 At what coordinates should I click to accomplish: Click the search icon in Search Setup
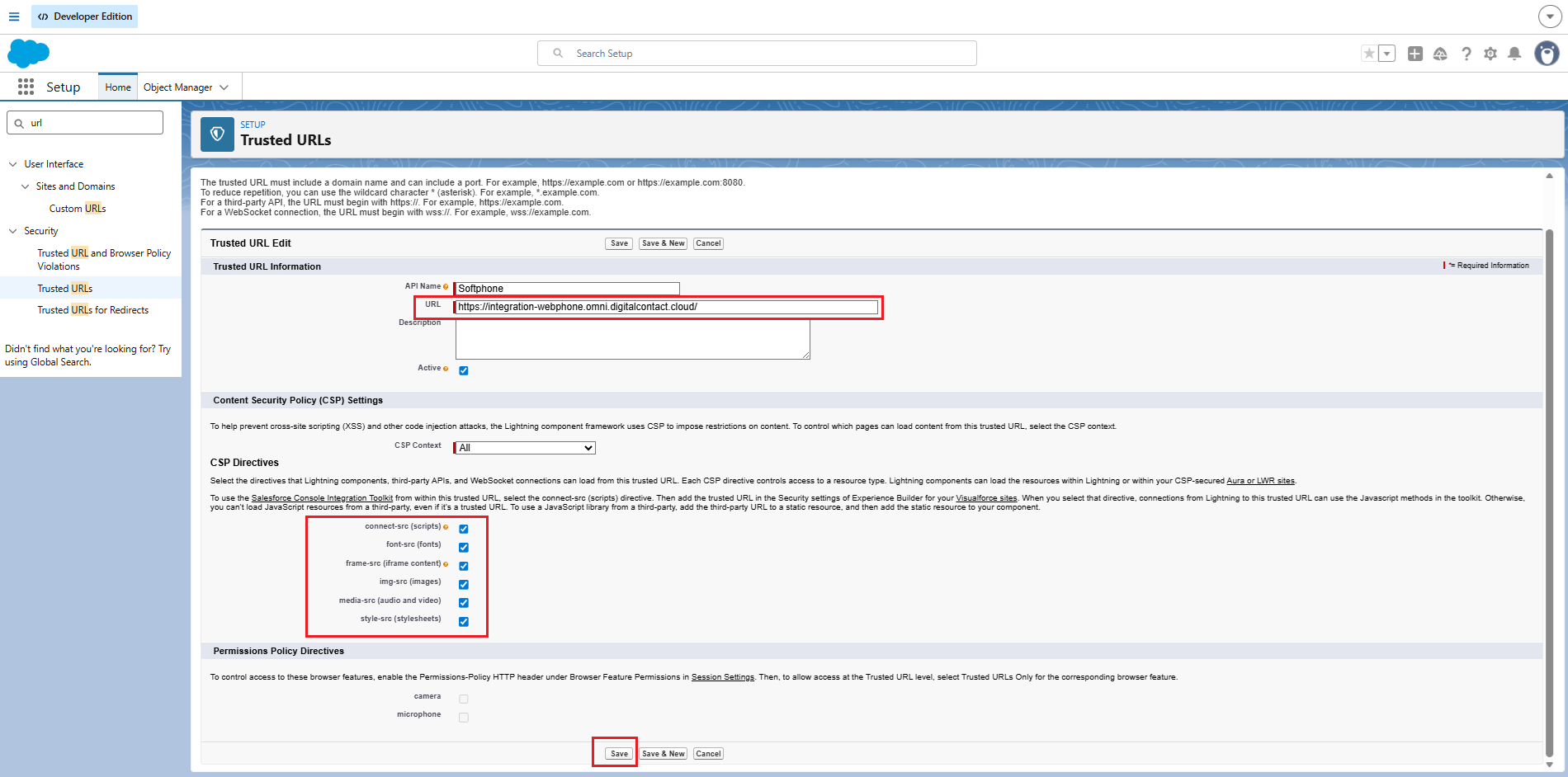tap(558, 54)
